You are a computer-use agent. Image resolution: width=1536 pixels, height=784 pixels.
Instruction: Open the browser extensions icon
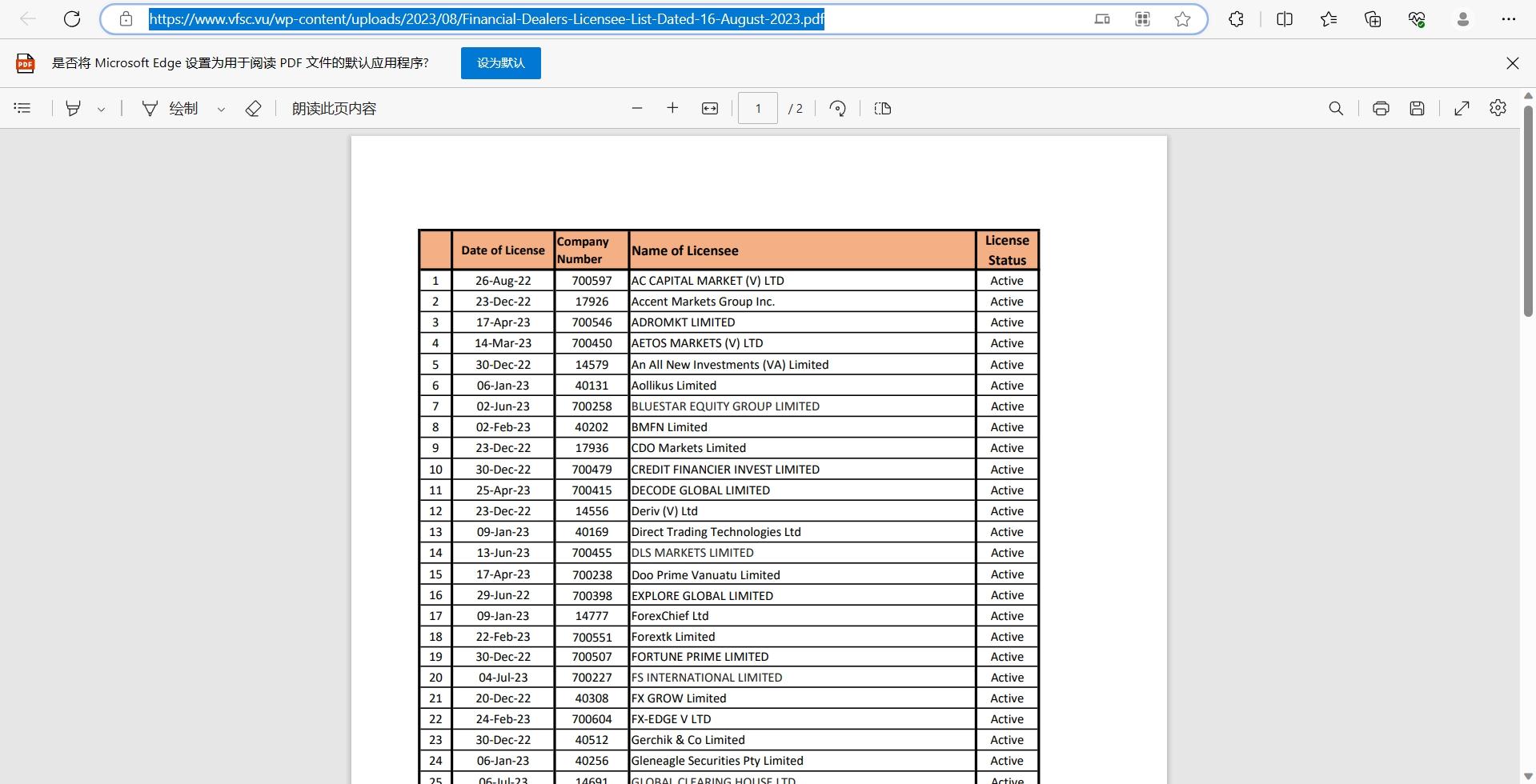(x=1236, y=19)
